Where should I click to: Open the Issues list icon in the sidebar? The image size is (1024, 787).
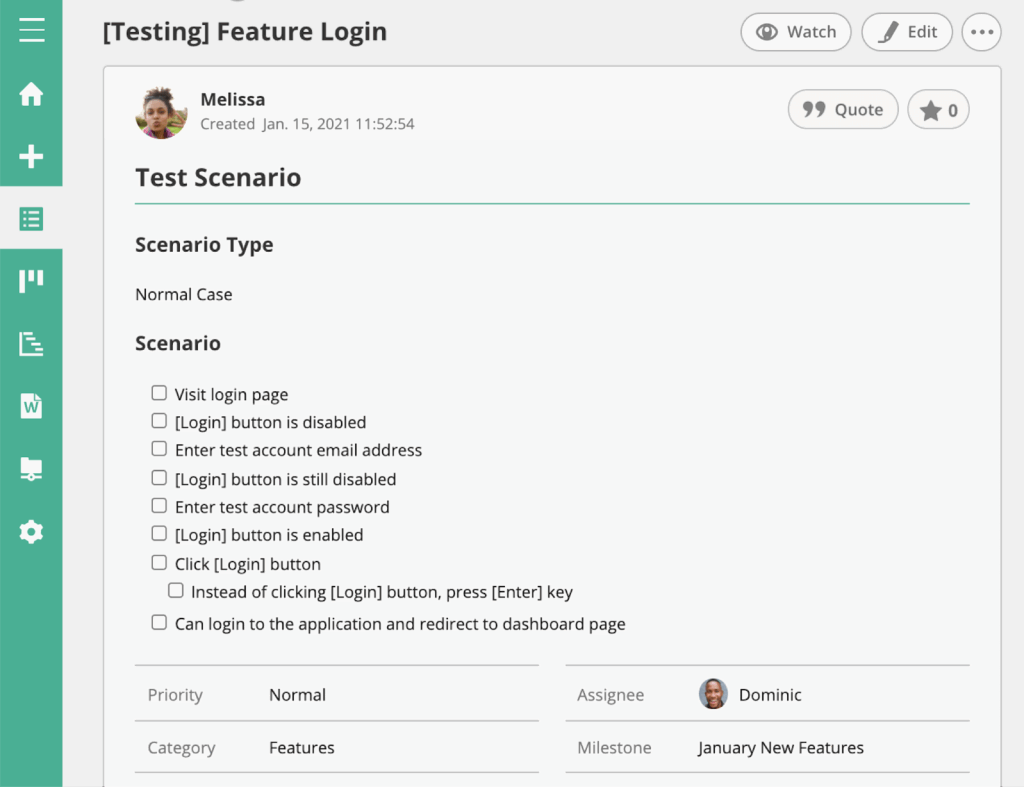pyautogui.click(x=31, y=218)
